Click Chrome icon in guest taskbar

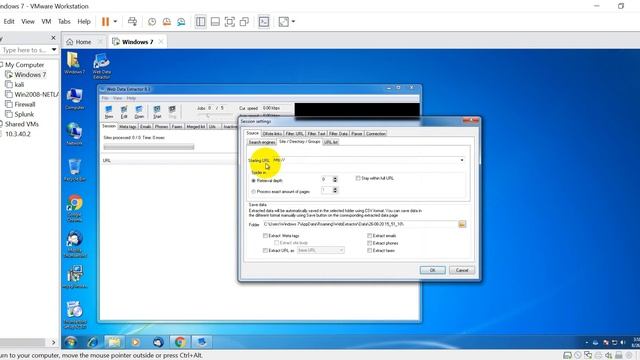(x=180, y=342)
